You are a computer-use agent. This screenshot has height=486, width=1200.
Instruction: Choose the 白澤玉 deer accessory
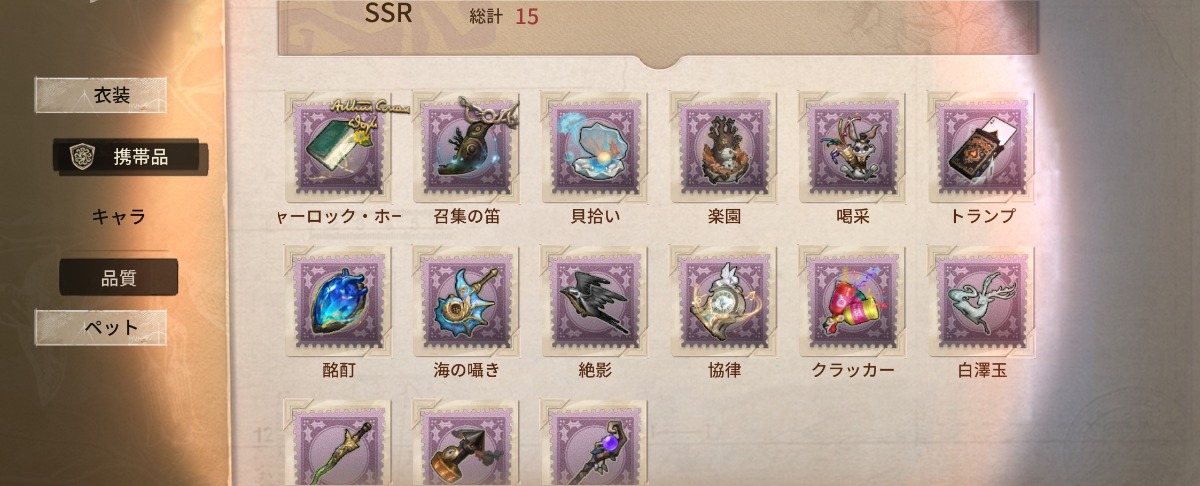tap(980, 300)
